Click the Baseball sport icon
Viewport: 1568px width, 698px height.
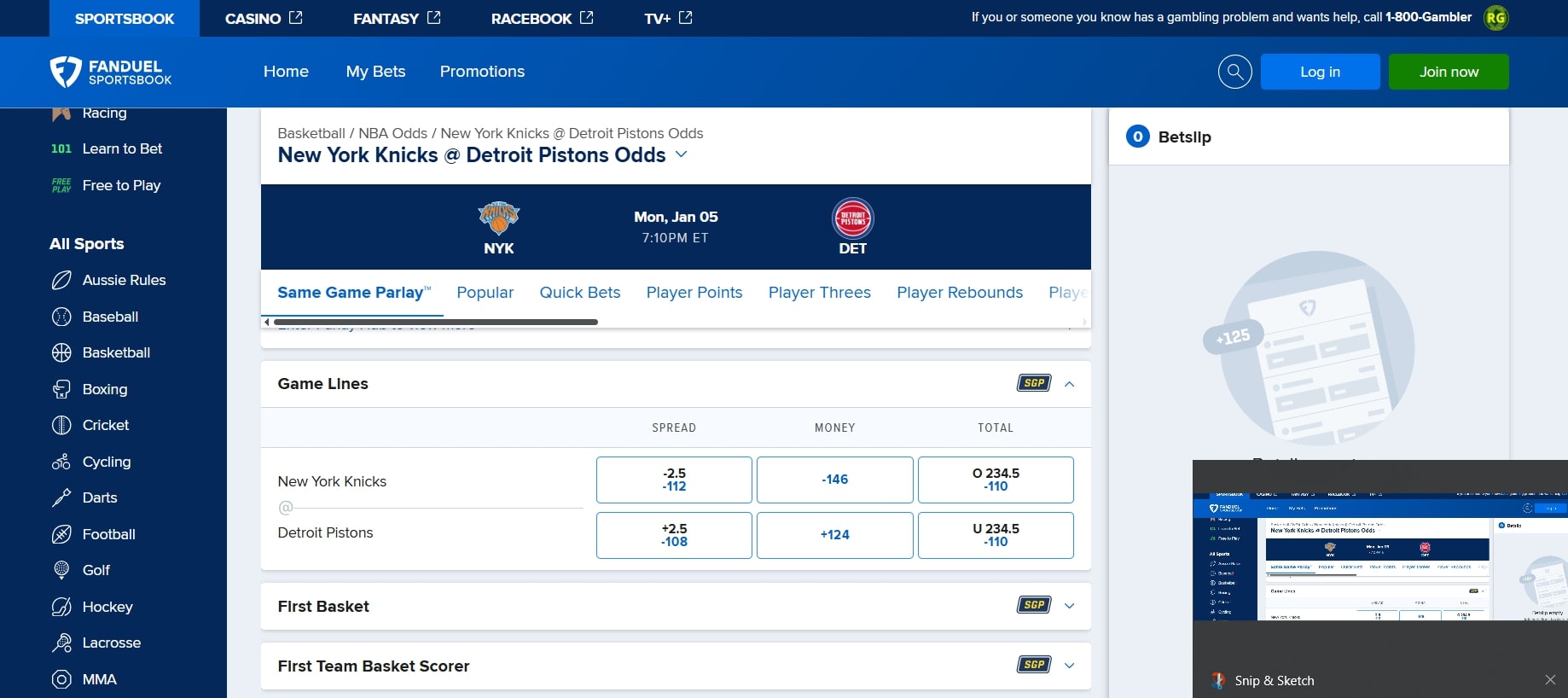pos(61,317)
